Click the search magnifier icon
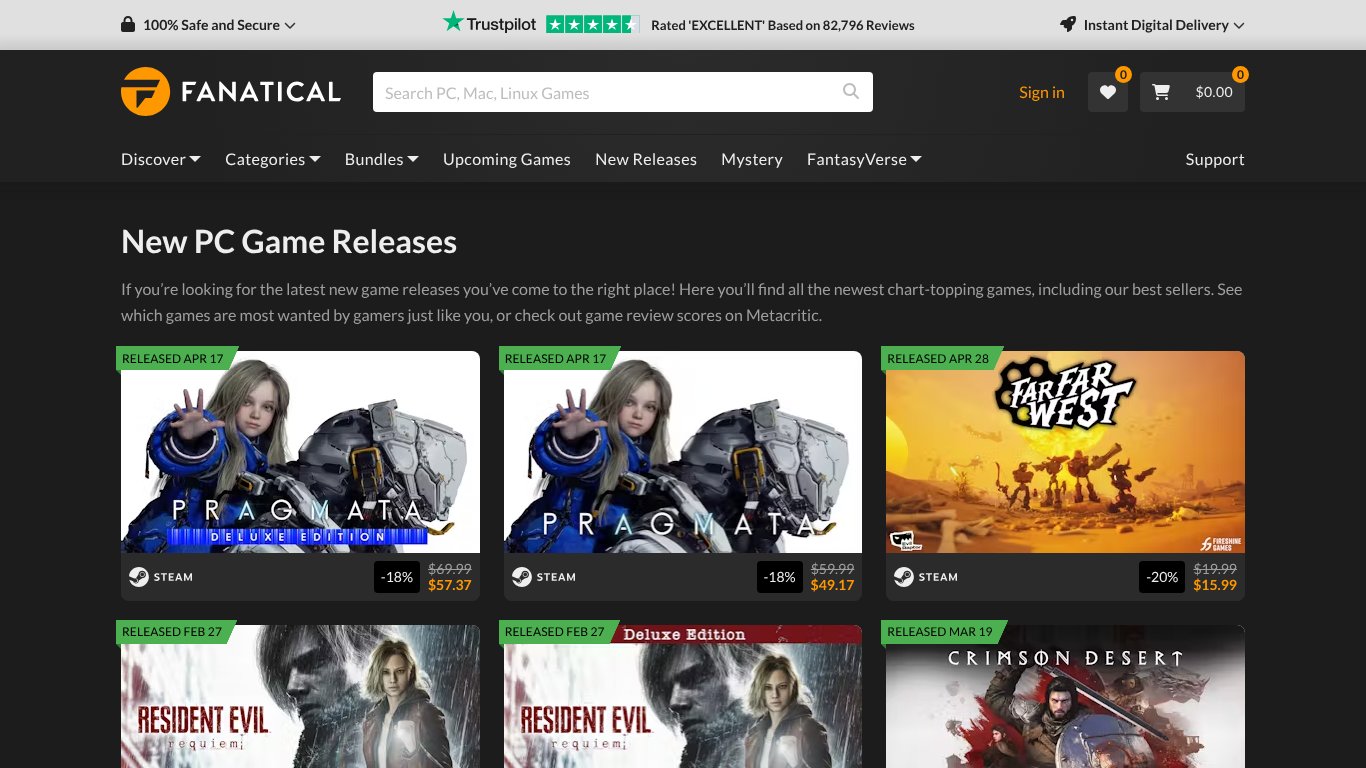1366x768 pixels. click(x=851, y=92)
